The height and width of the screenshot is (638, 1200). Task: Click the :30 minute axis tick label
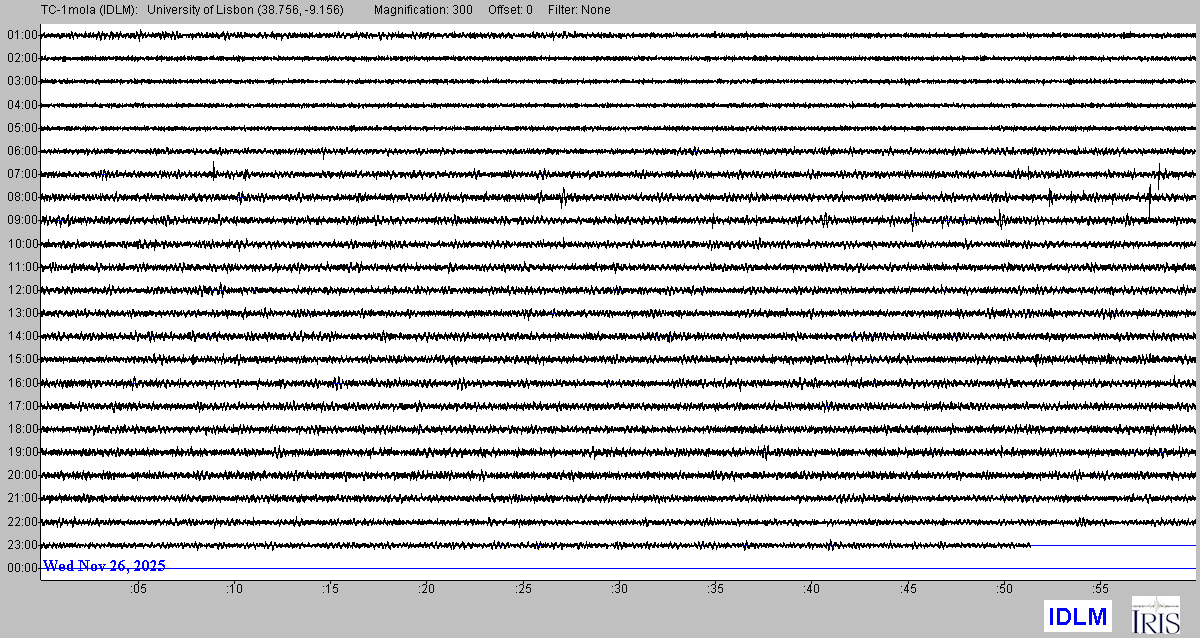click(619, 590)
